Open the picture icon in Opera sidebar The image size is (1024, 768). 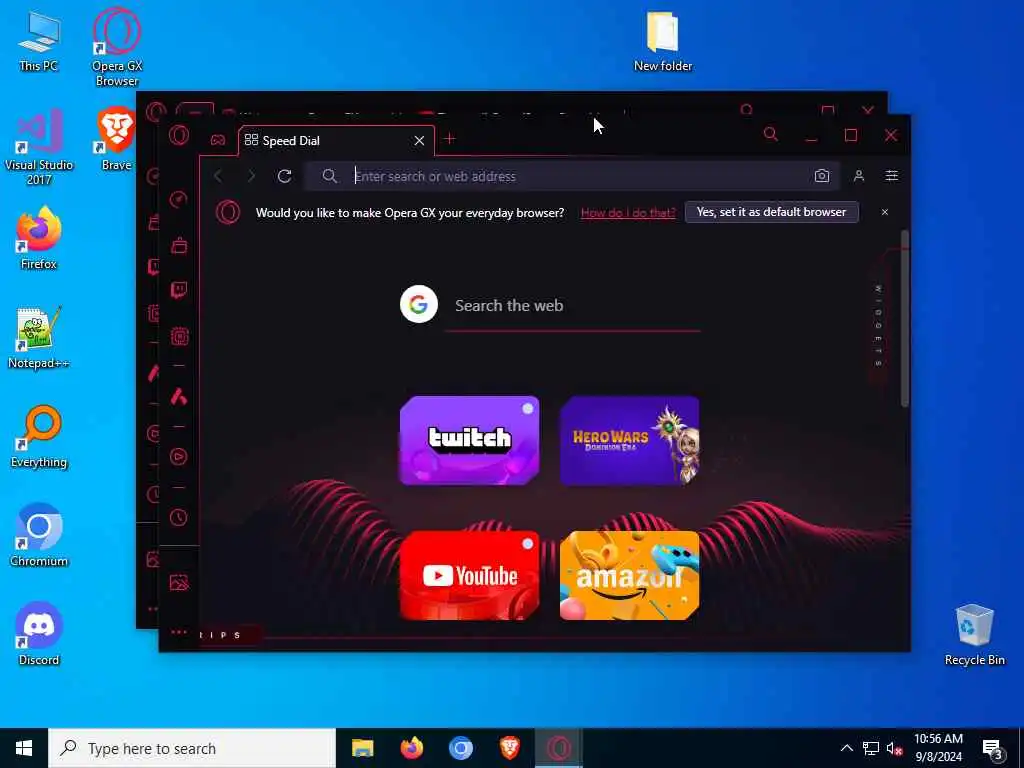coord(179,583)
